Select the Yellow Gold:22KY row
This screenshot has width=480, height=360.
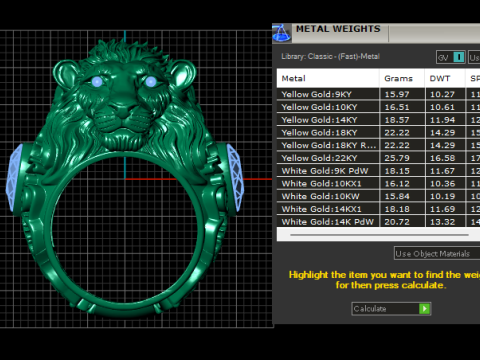pyautogui.click(x=378, y=158)
